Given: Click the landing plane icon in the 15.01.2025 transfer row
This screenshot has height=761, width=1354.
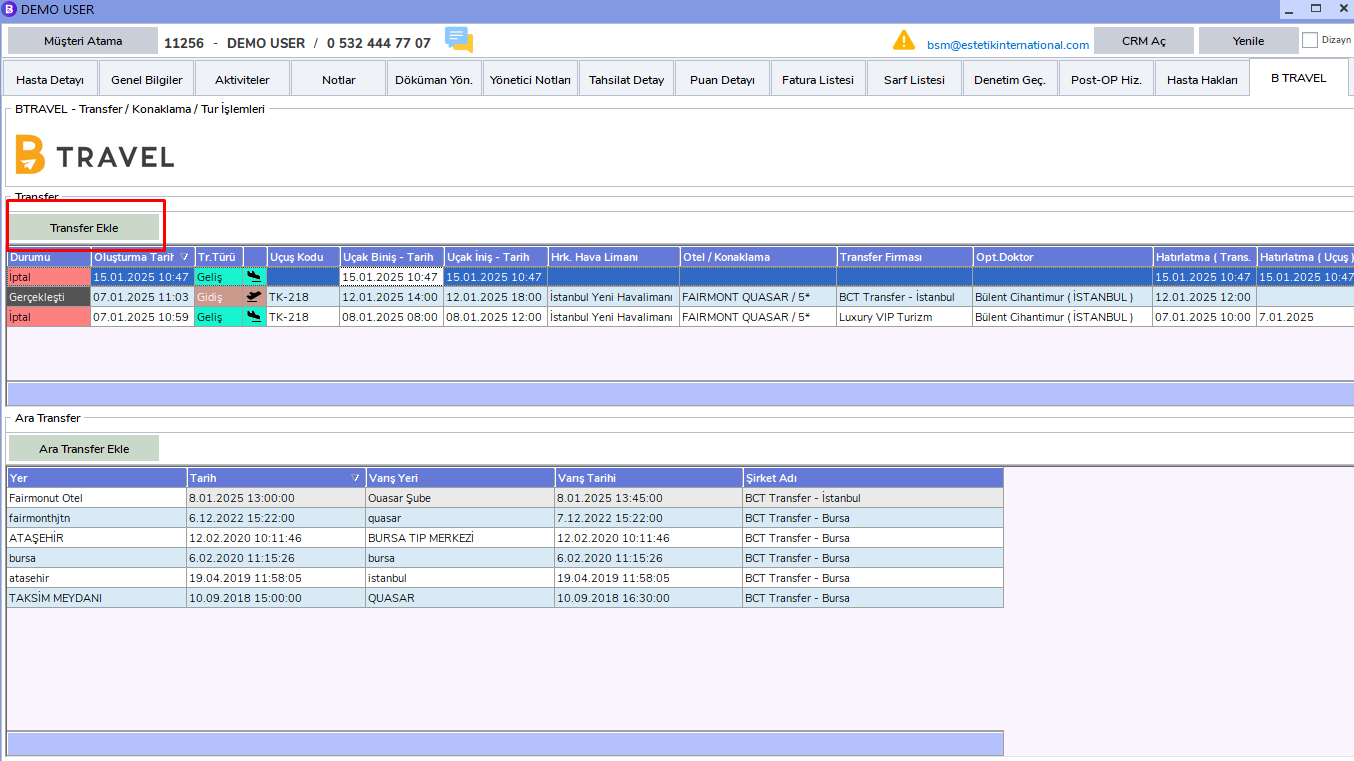Looking at the screenshot, I should (255, 277).
